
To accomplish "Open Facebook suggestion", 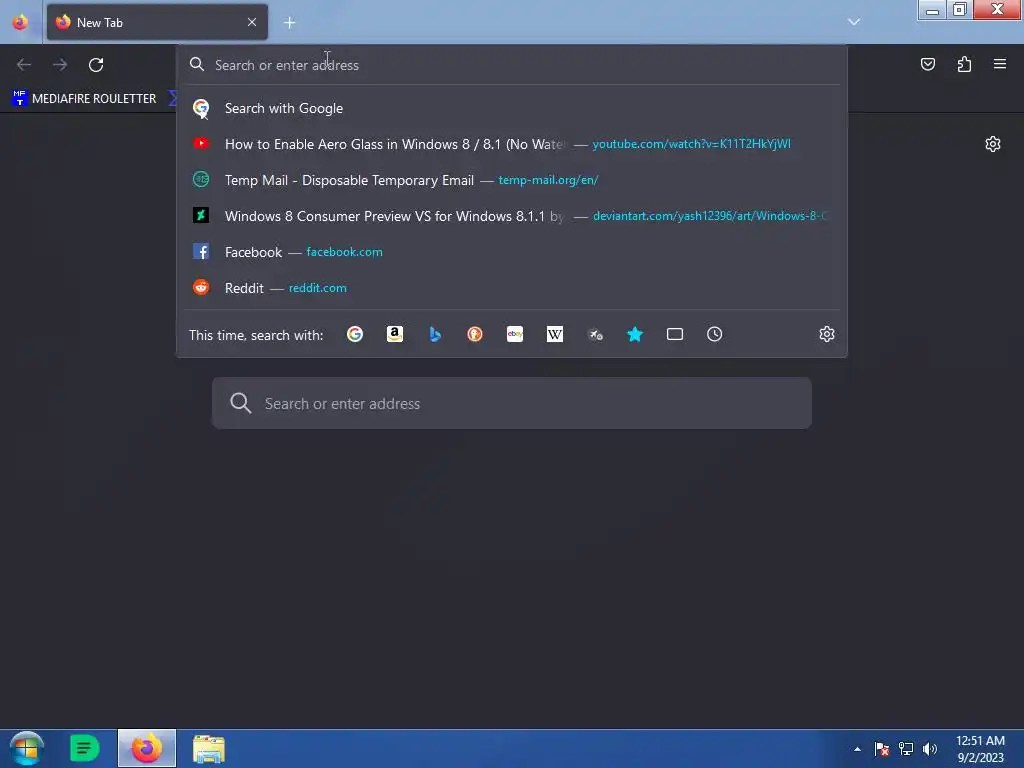I will 512,252.
